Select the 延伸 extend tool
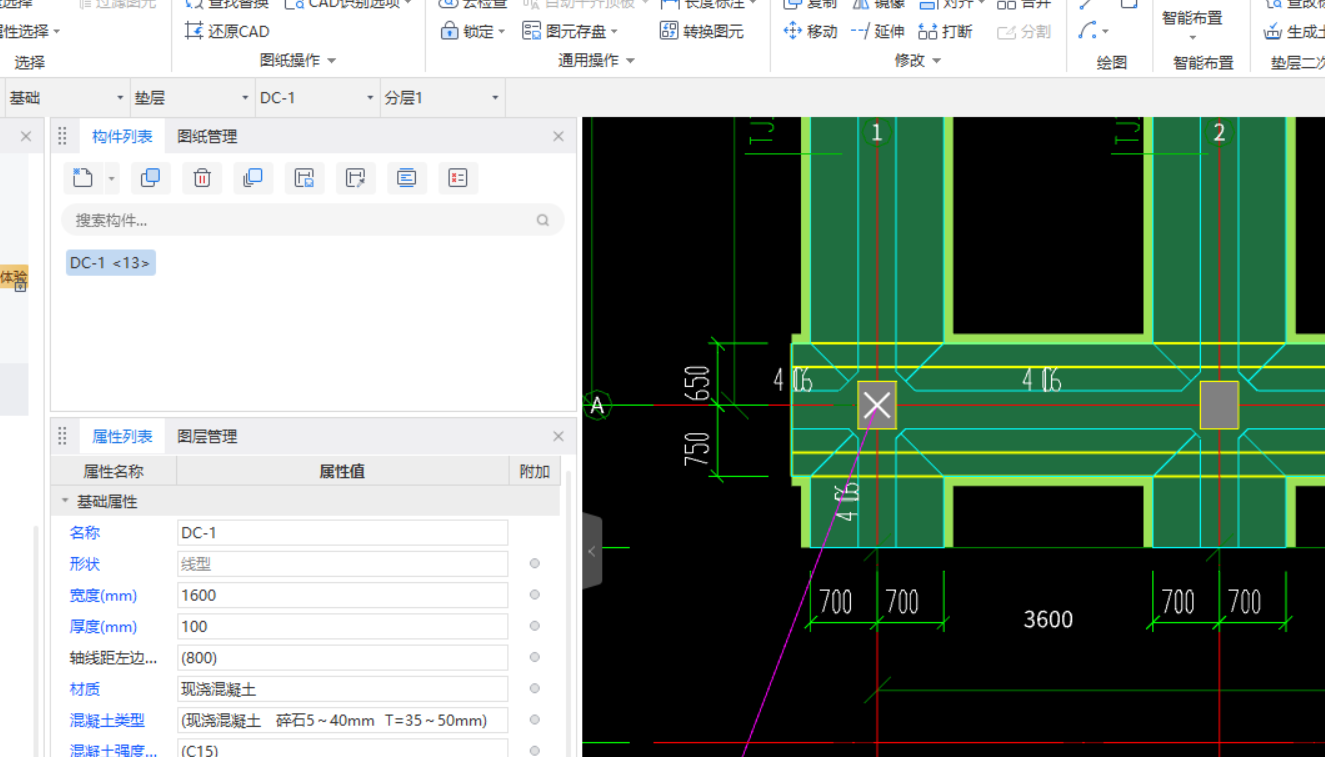Screen dimensions: 1325x757 point(877,31)
